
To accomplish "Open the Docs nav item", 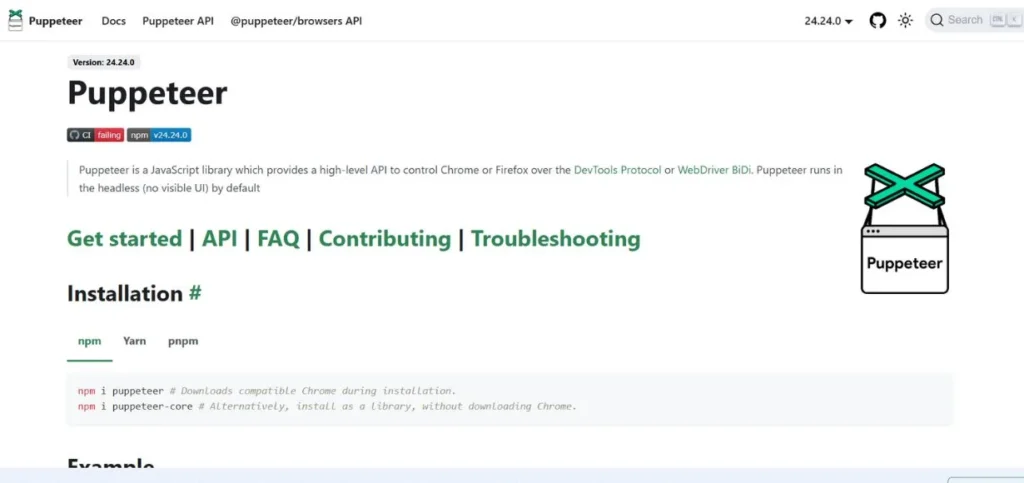I will [x=114, y=21].
